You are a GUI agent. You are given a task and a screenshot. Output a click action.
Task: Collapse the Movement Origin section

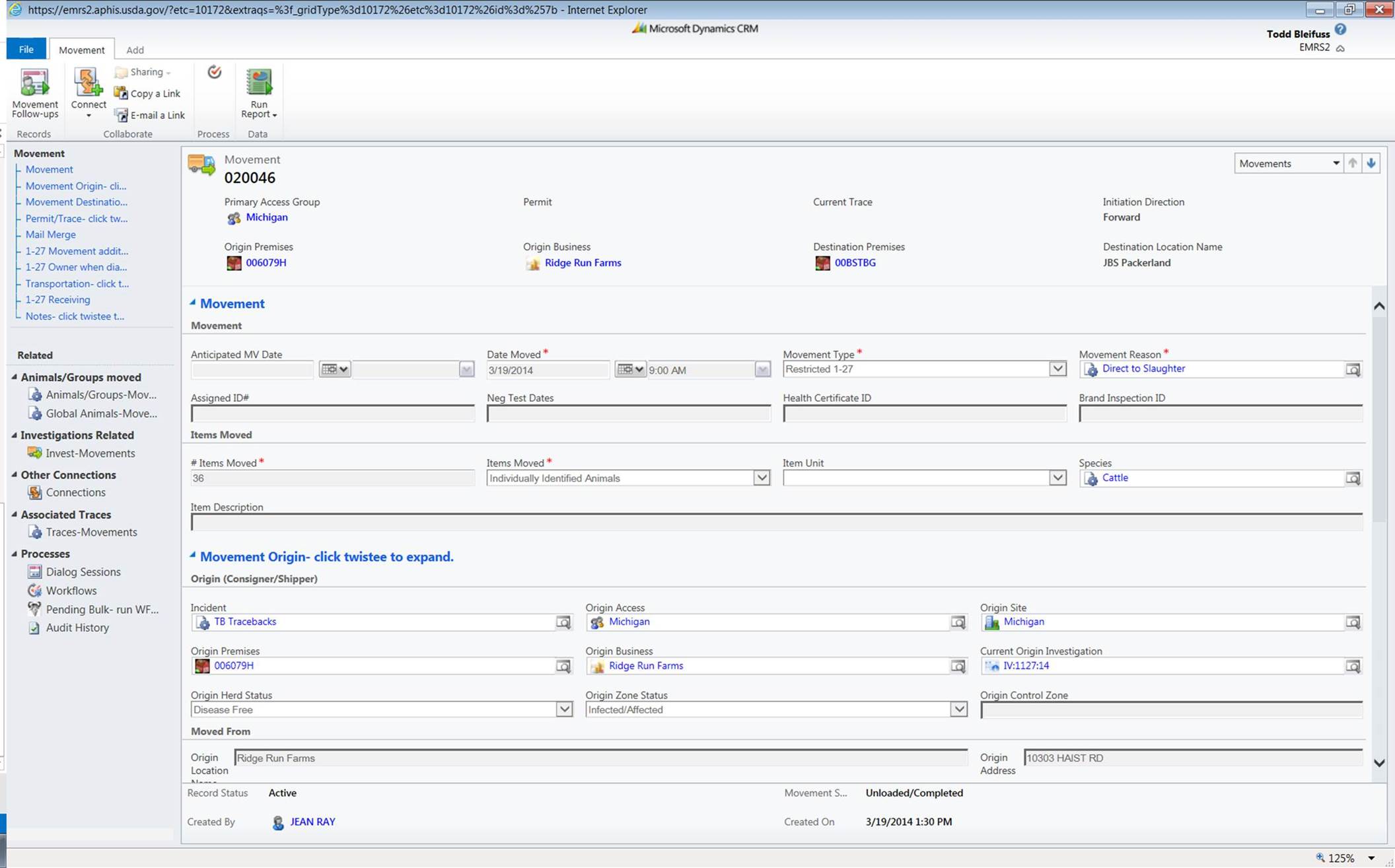click(x=193, y=556)
